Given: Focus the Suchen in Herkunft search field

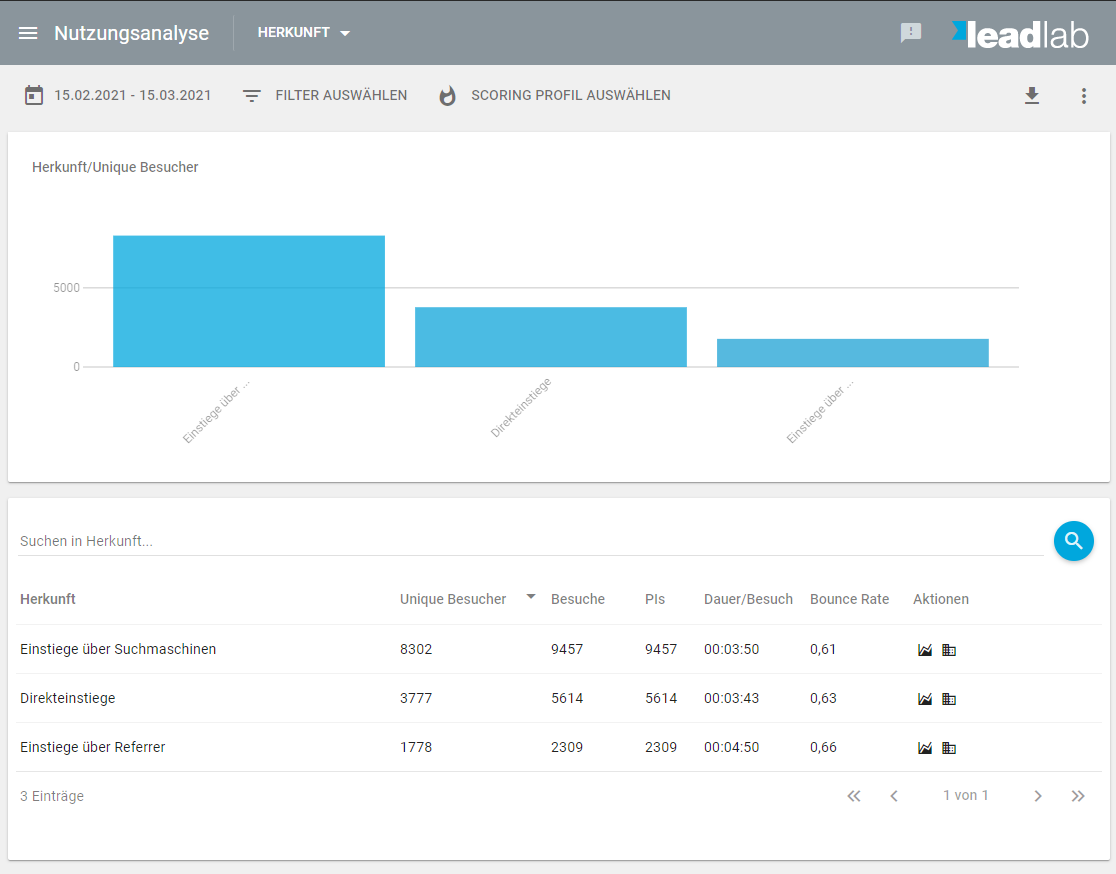Looking at the screenshot, I should click(x=530, y=541).
